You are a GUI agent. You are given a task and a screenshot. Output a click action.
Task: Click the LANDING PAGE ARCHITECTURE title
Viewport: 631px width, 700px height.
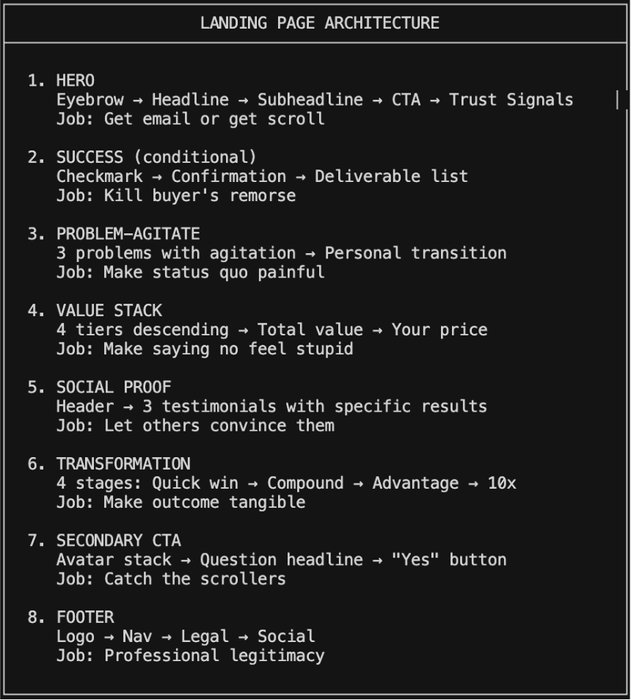(x=319, y=23)
